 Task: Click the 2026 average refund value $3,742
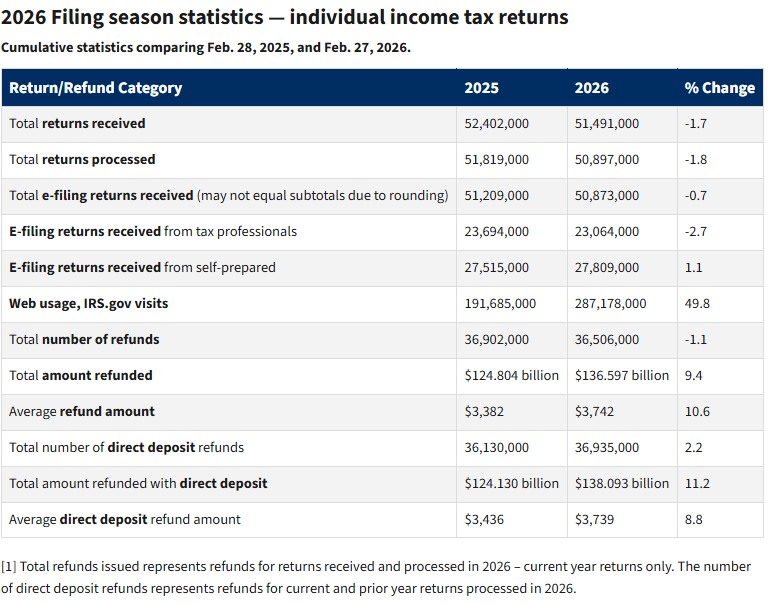pyautogui.click(x=595, y=412)
